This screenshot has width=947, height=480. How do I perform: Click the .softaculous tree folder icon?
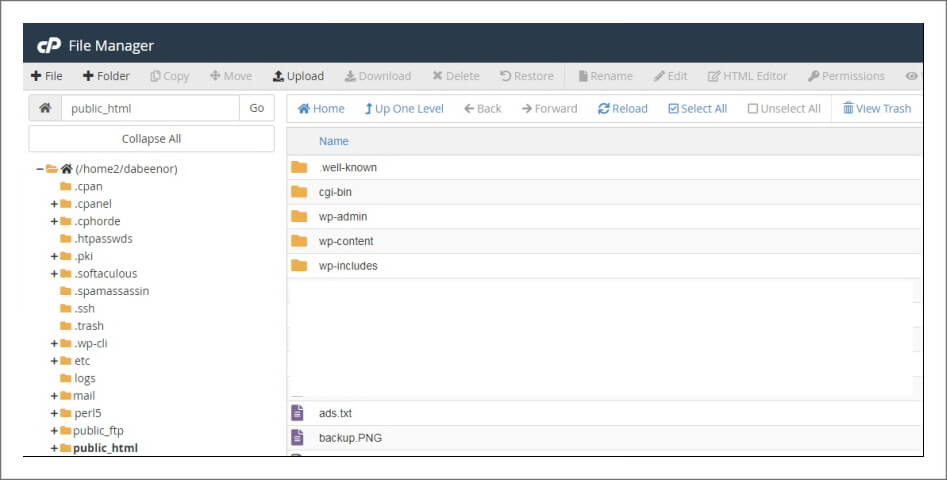[x=66, y=274]
